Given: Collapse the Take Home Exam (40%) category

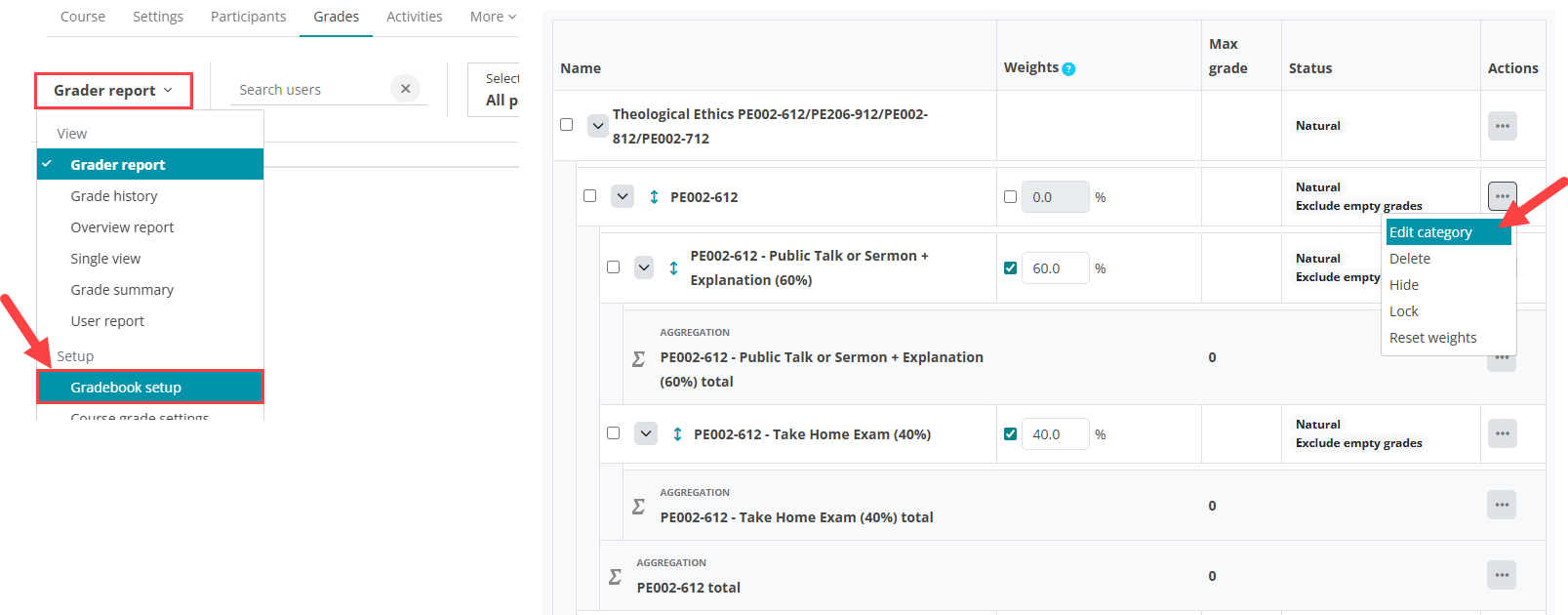Looking at the screenshot, I should (x=646, y=433).
